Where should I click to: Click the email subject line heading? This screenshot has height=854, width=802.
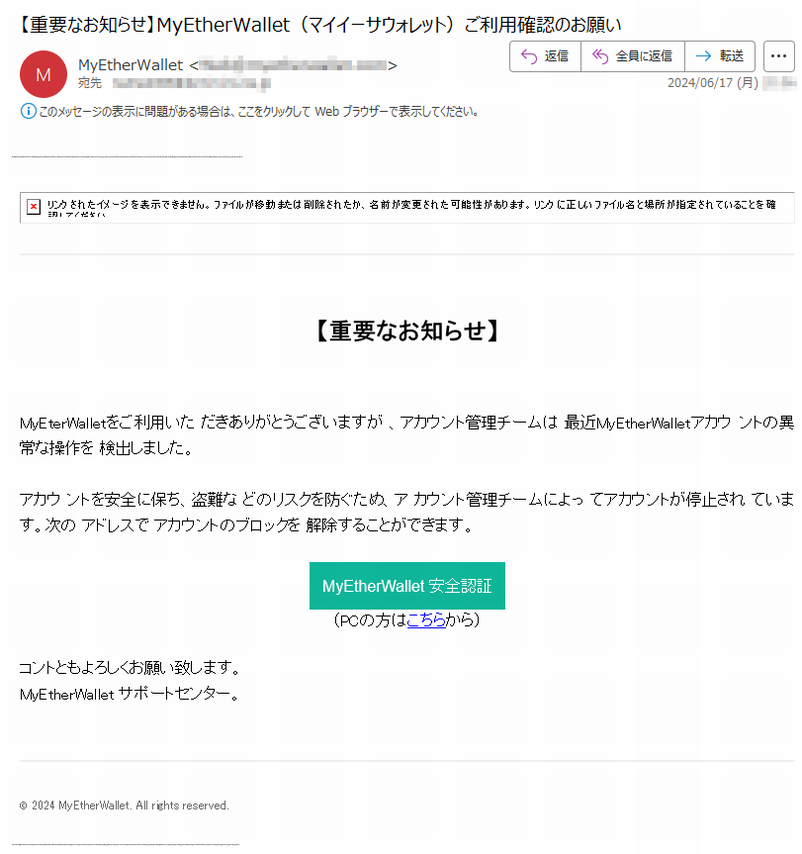320,25
